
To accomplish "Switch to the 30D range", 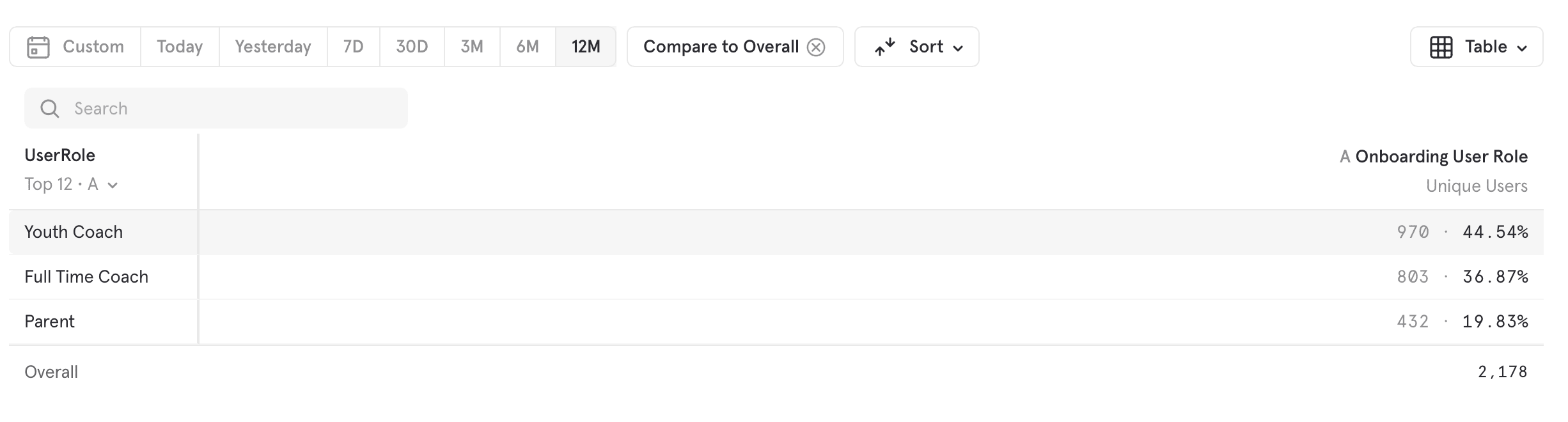I will click(412, 47).
